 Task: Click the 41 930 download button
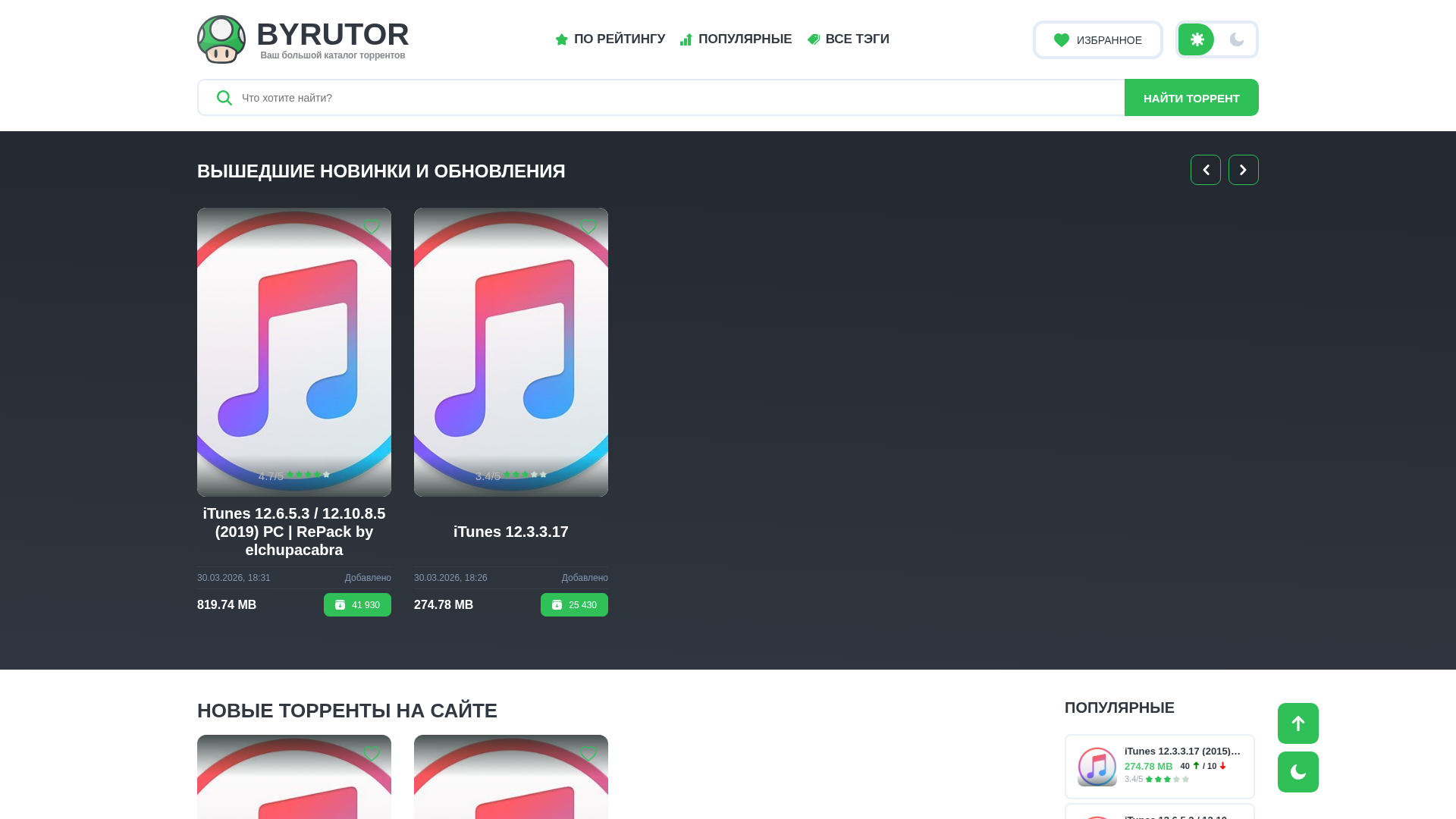coord(357,605)
